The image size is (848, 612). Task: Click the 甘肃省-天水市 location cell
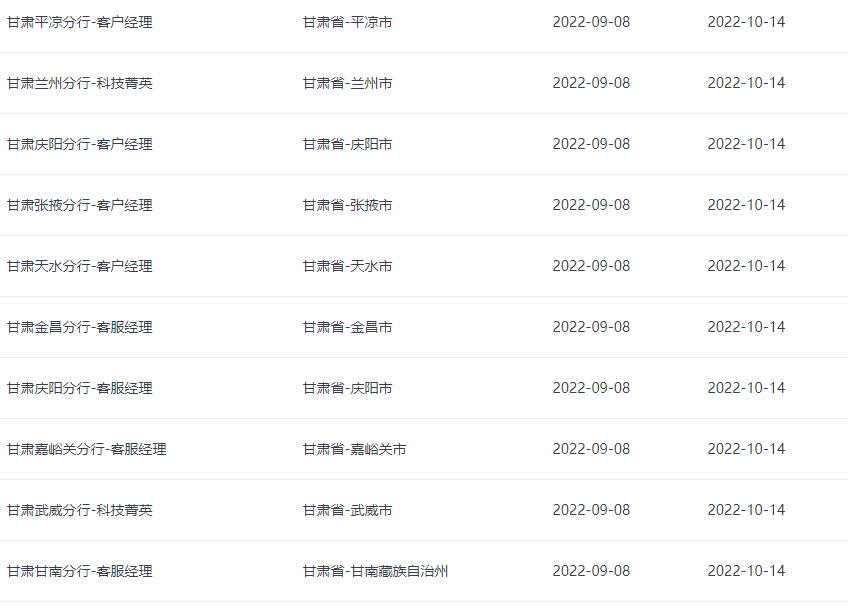point(347,267)
